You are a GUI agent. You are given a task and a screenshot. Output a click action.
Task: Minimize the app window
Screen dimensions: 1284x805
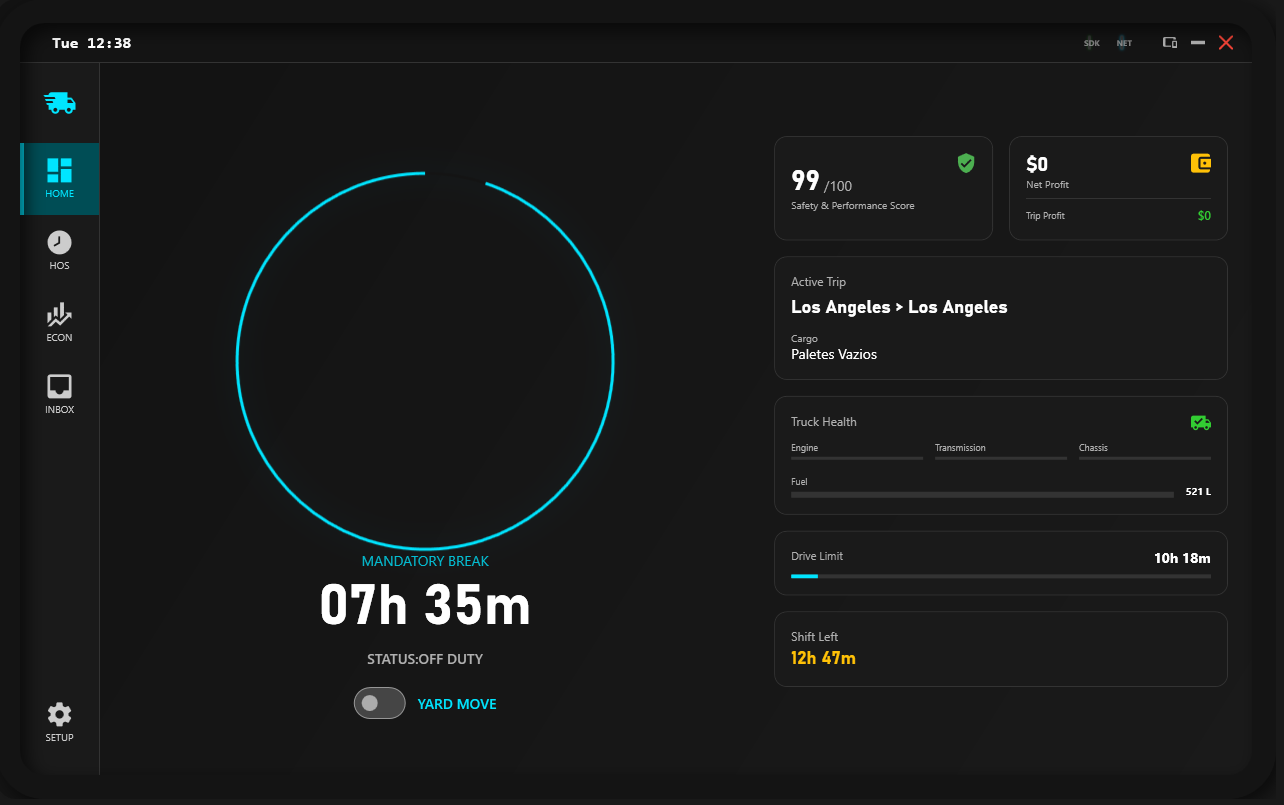[x=1197, y=43]
